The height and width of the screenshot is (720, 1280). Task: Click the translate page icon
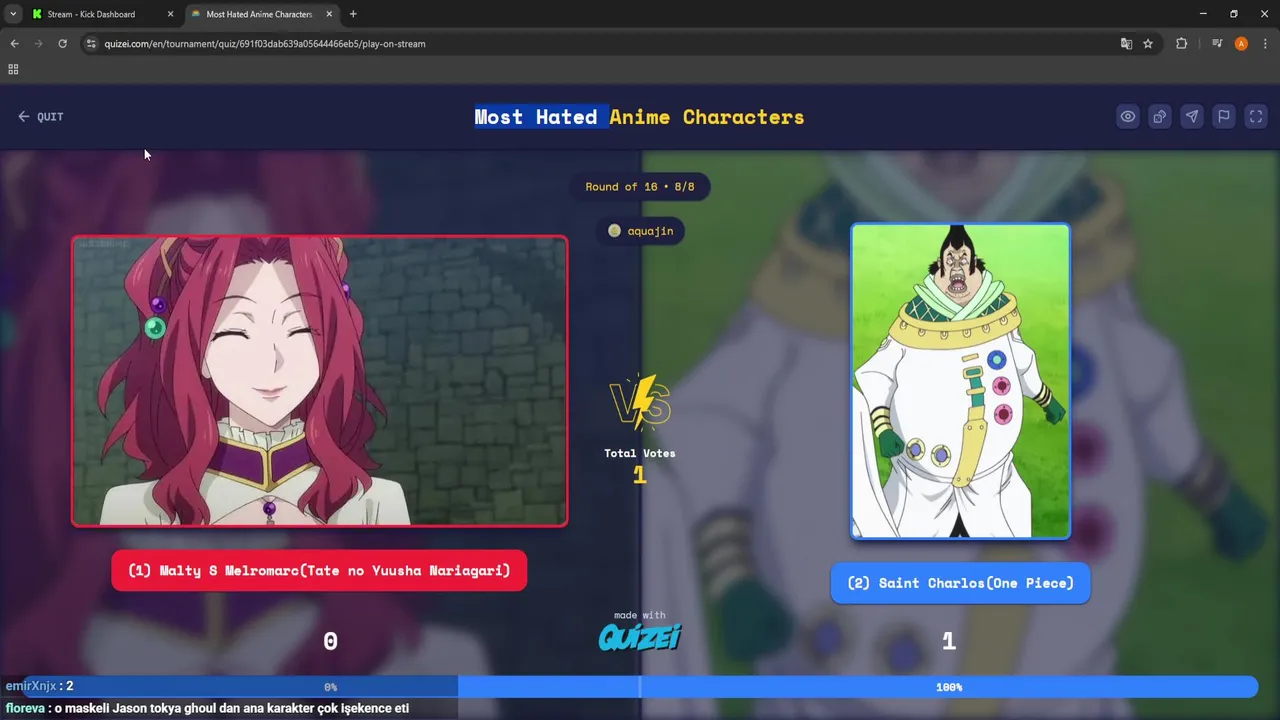pyautogui.click(x=1126, y=44)
